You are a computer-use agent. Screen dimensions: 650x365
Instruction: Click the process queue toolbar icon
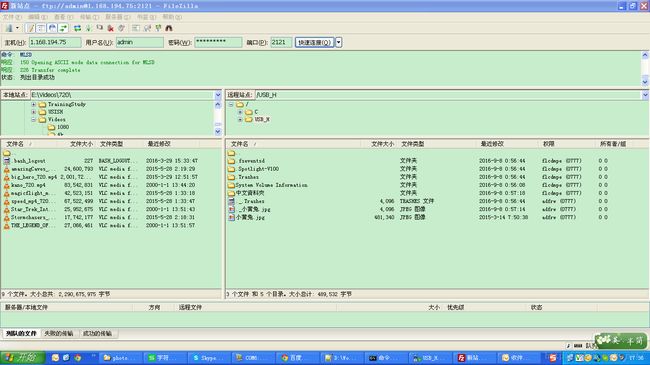89,28
